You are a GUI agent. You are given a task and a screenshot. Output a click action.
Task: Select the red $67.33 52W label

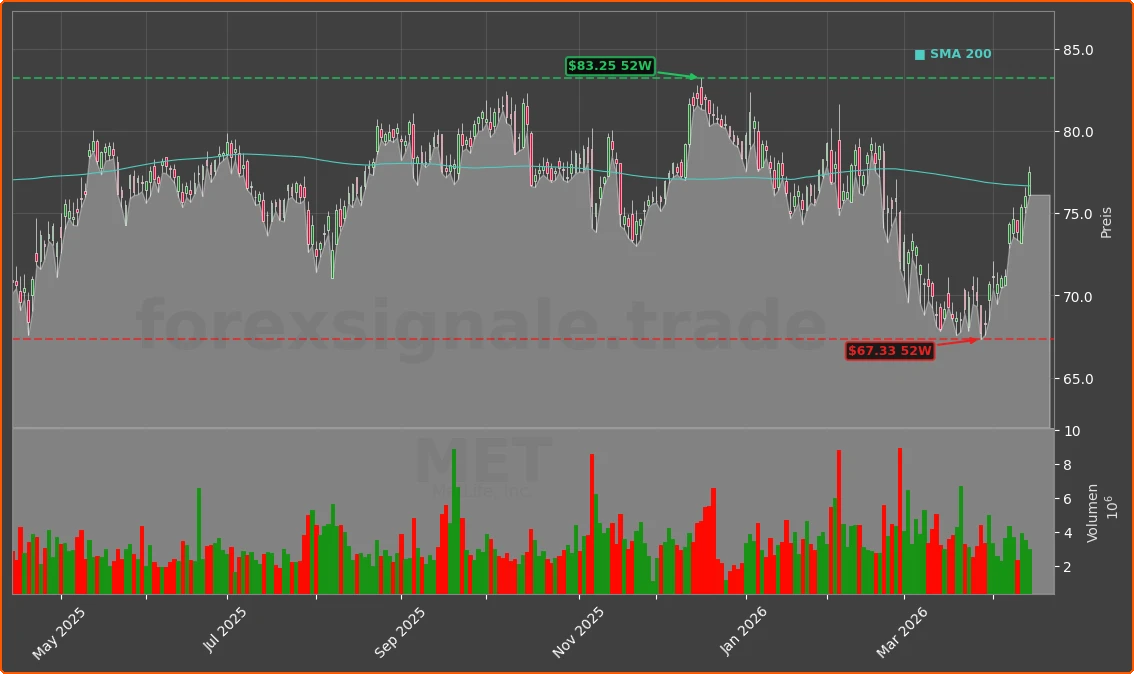[889, 351]
